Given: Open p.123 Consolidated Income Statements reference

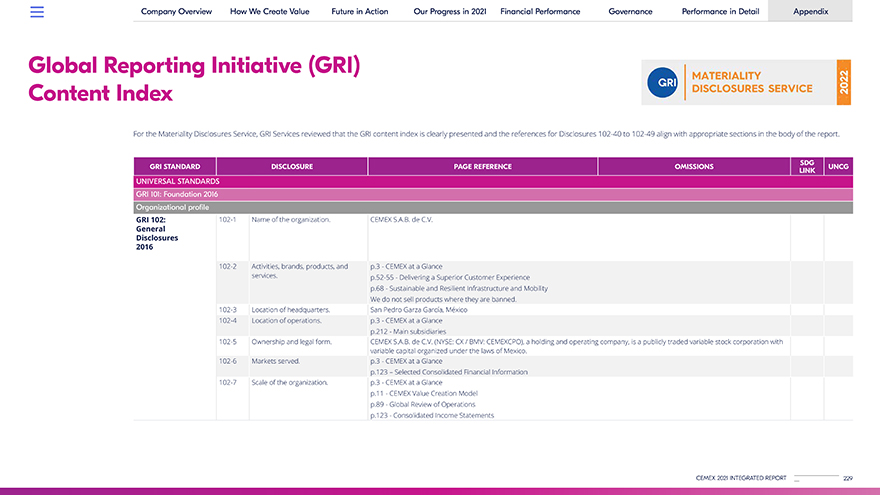Looking at the screenshot, I should pyautogui.click(x=431, y=415).
